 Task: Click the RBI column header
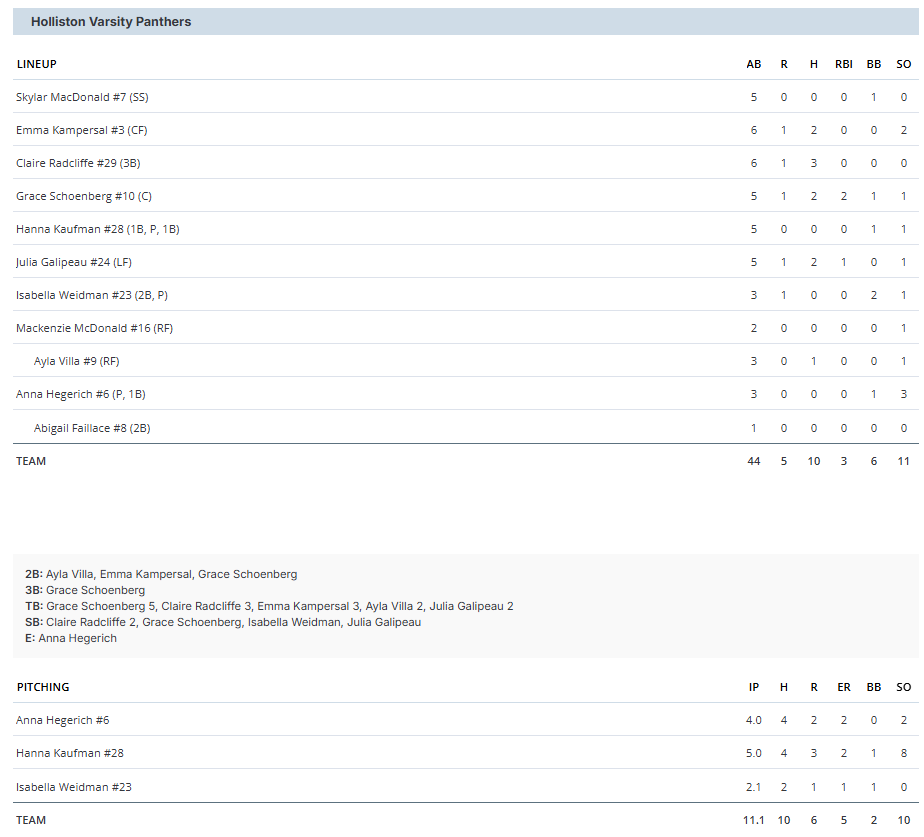tap(843, 64)
